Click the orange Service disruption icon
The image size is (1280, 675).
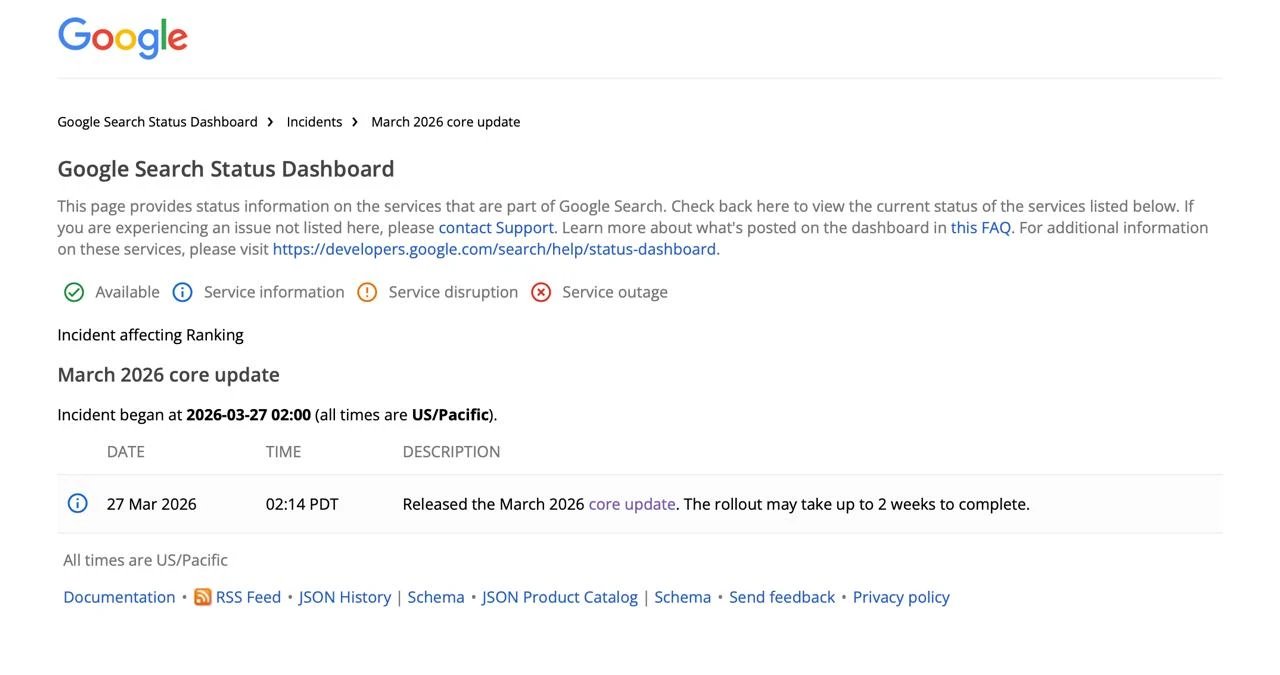(x=367, y=292)
